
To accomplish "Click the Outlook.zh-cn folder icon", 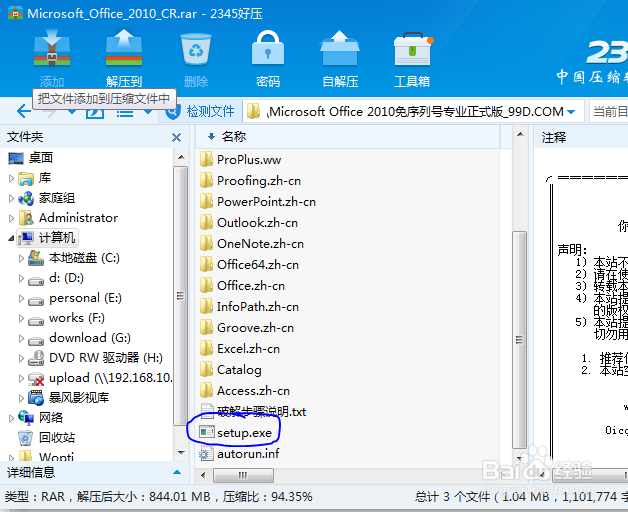I will point(206,222).
